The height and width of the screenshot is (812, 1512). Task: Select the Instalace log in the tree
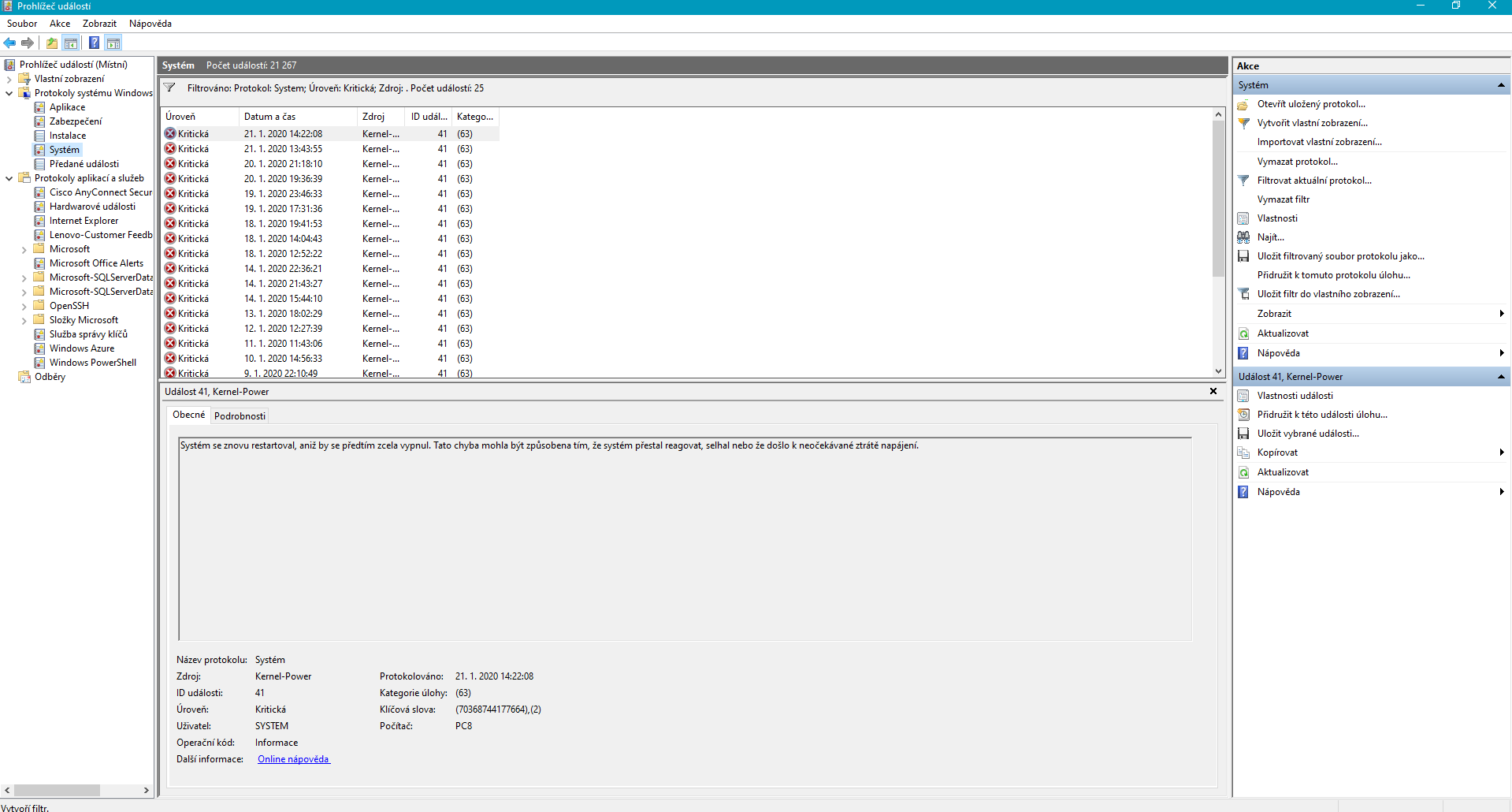coord(68,136)
